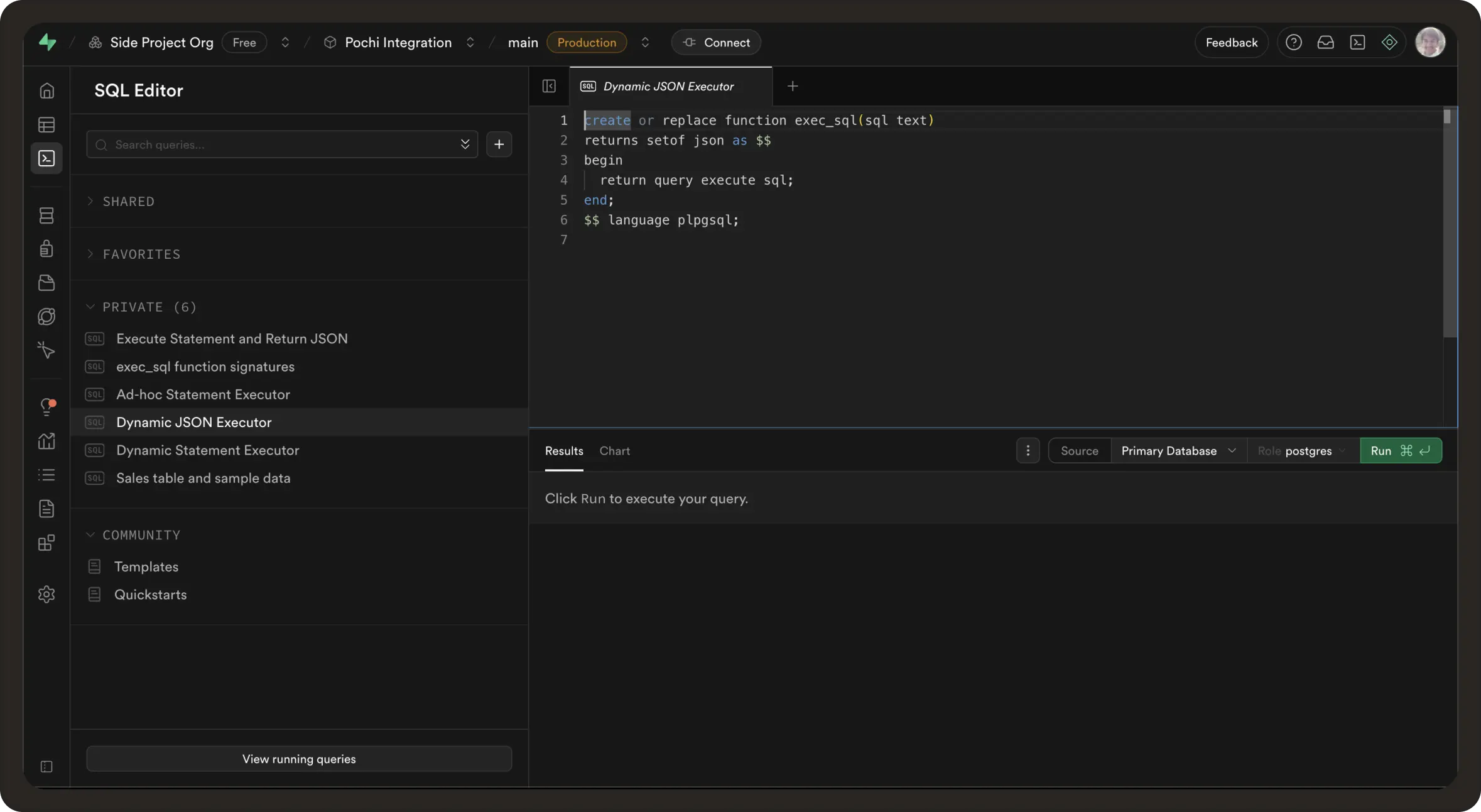Screen dimensions: 1481x812
Task: Open the Database section icon in sidebar
Action: click(x=46, y=215)
